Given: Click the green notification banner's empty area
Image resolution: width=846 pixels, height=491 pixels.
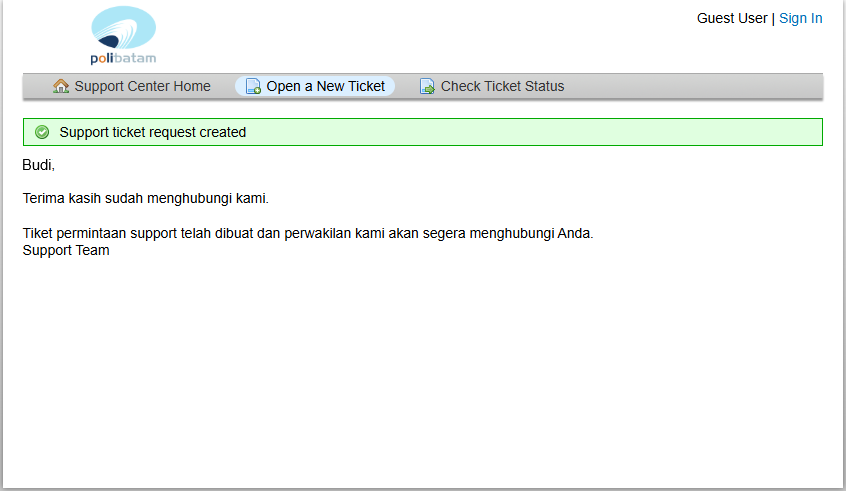Looking at the screenshot, I should (x=550, y=132).
